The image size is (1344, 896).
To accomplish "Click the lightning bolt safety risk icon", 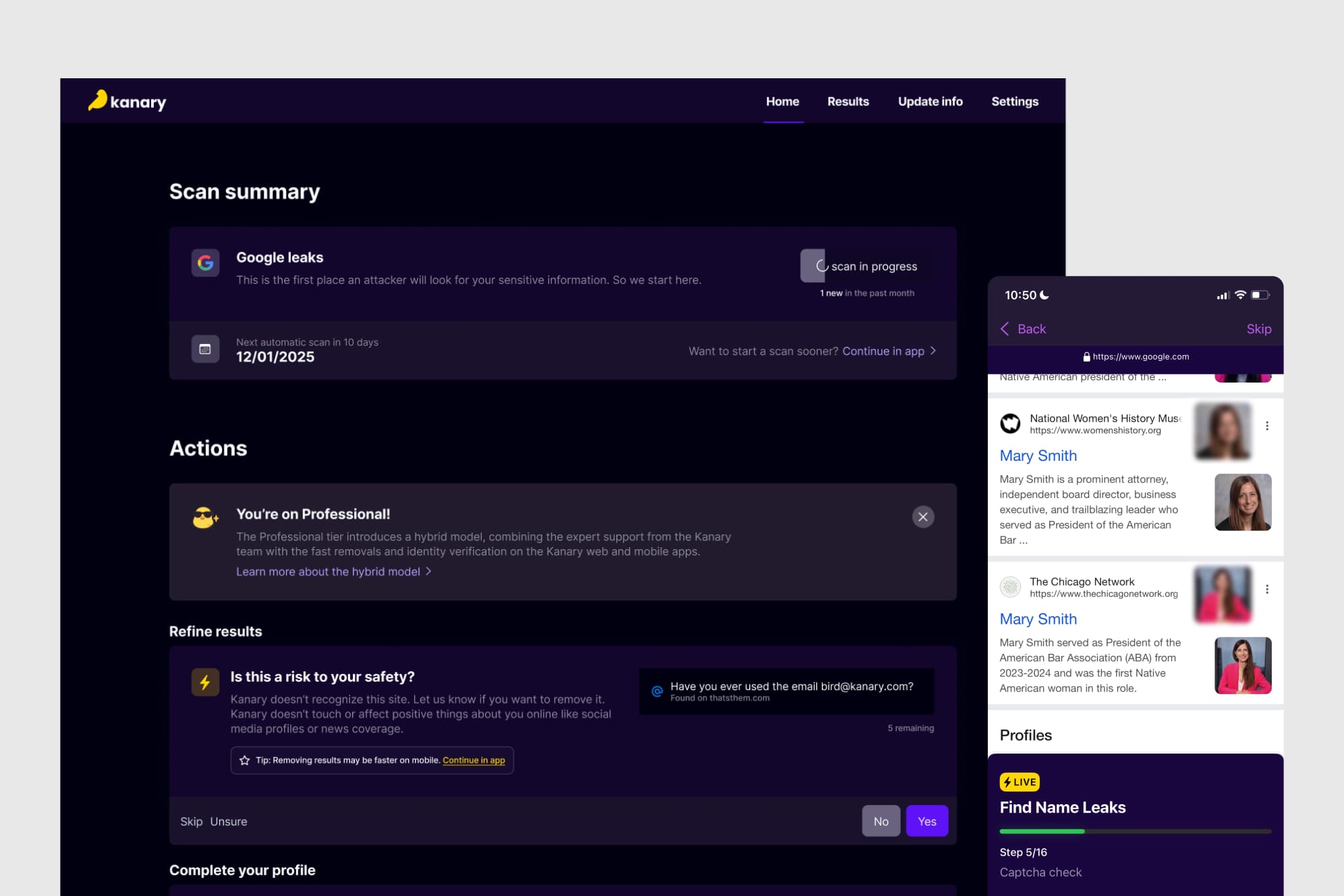I will 205,682.
